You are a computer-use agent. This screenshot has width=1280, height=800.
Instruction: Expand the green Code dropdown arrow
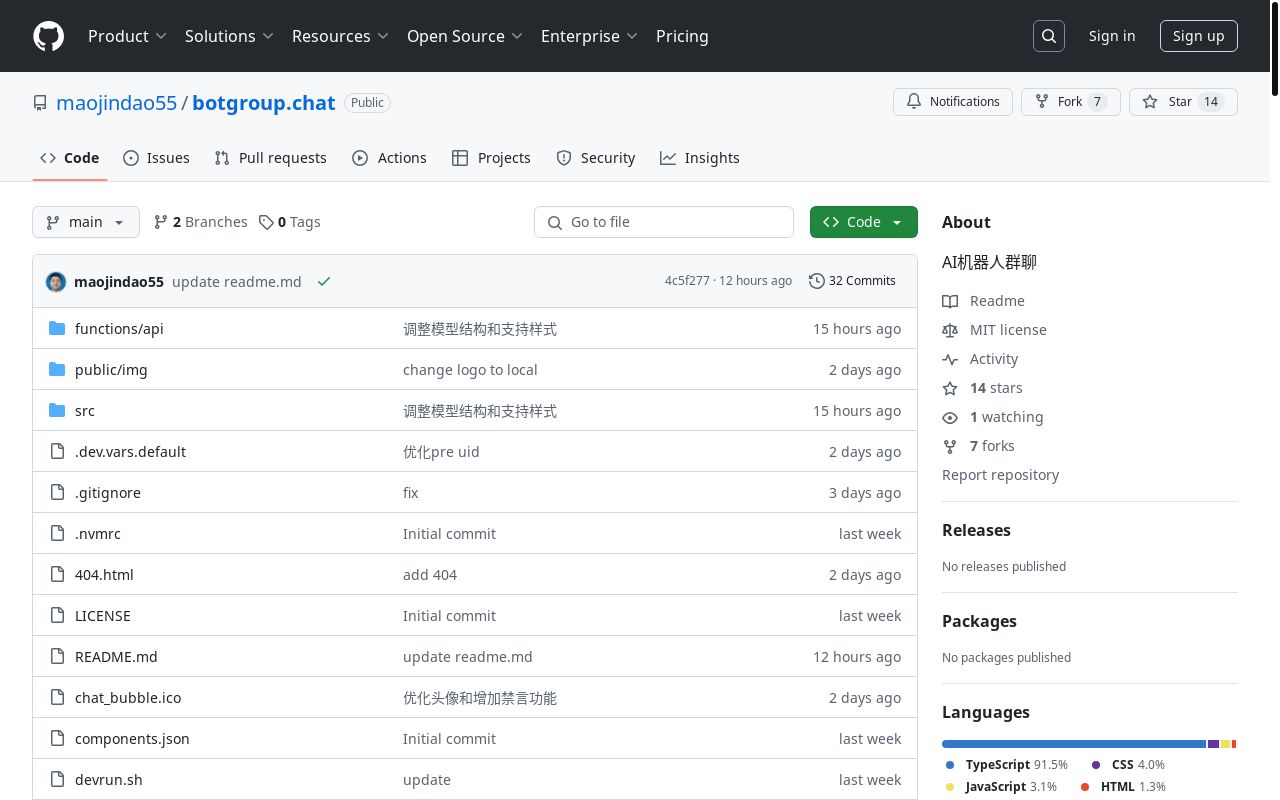pos(896,222)
